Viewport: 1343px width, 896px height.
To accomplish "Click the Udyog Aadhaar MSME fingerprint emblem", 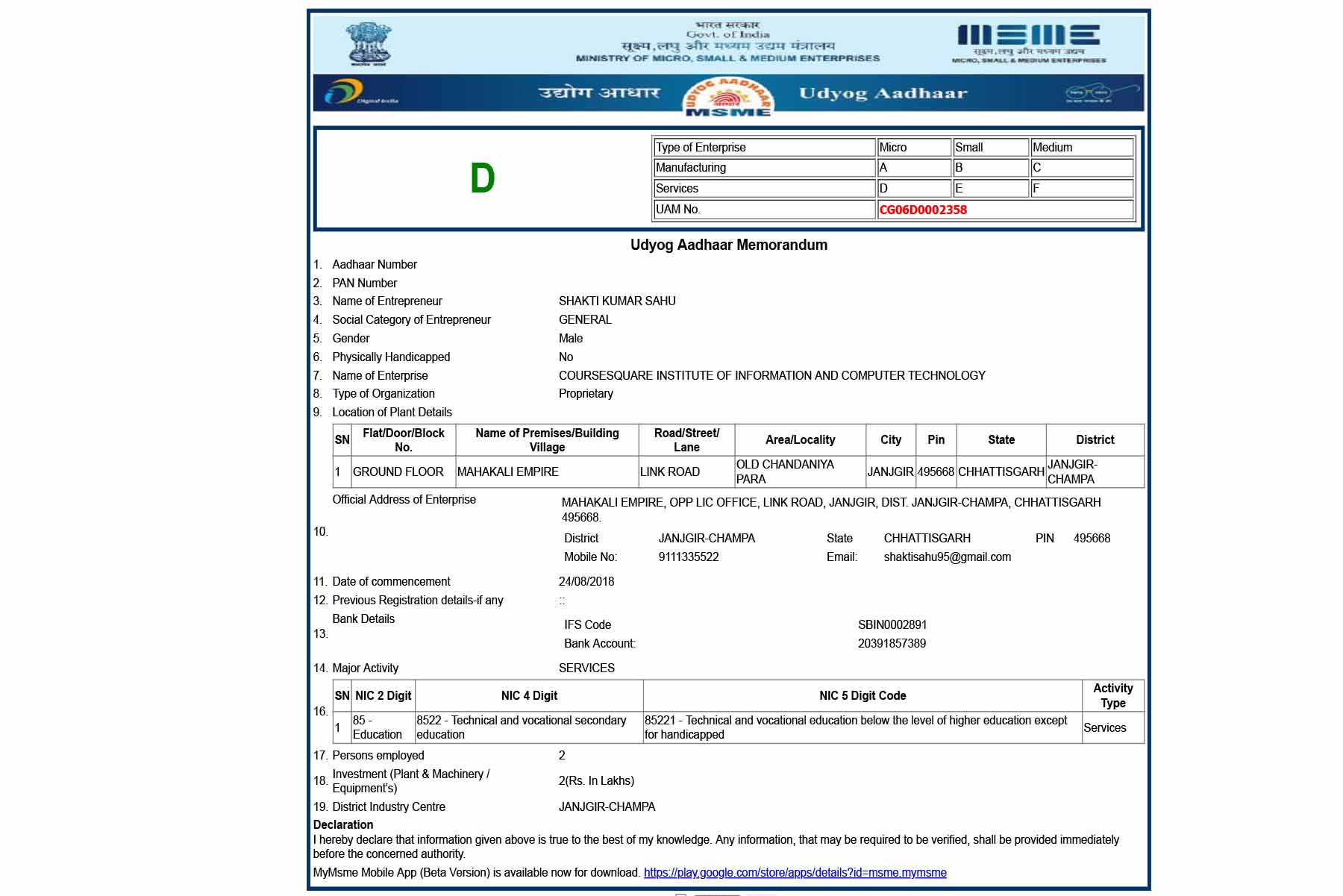I will tap(728, 97).
